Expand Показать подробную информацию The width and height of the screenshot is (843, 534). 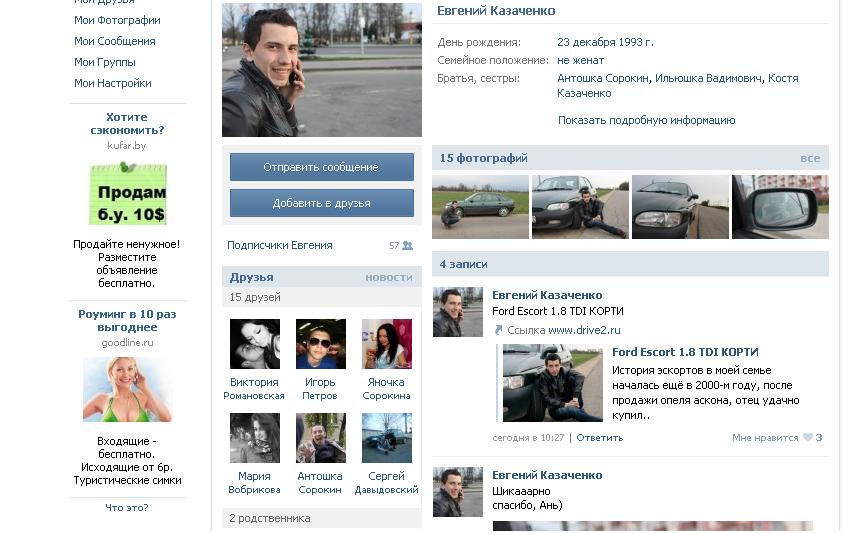[646, 120]
